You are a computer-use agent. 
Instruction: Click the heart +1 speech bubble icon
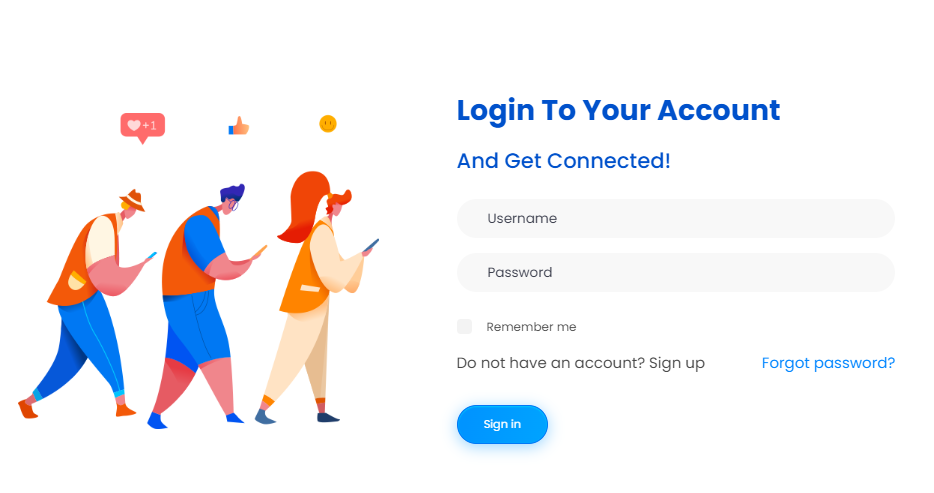(x=142, y=127)
